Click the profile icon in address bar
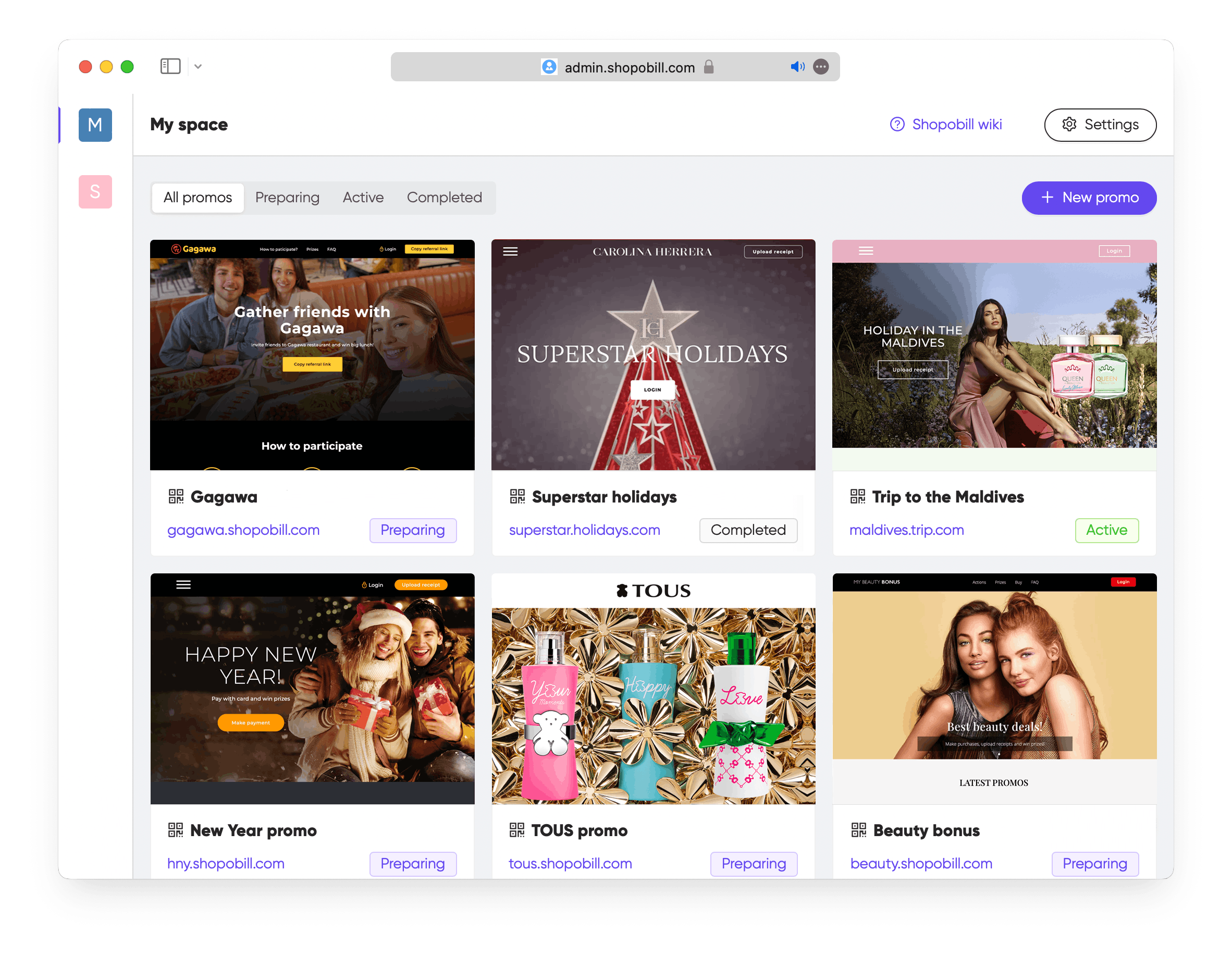 coord(549,67)
